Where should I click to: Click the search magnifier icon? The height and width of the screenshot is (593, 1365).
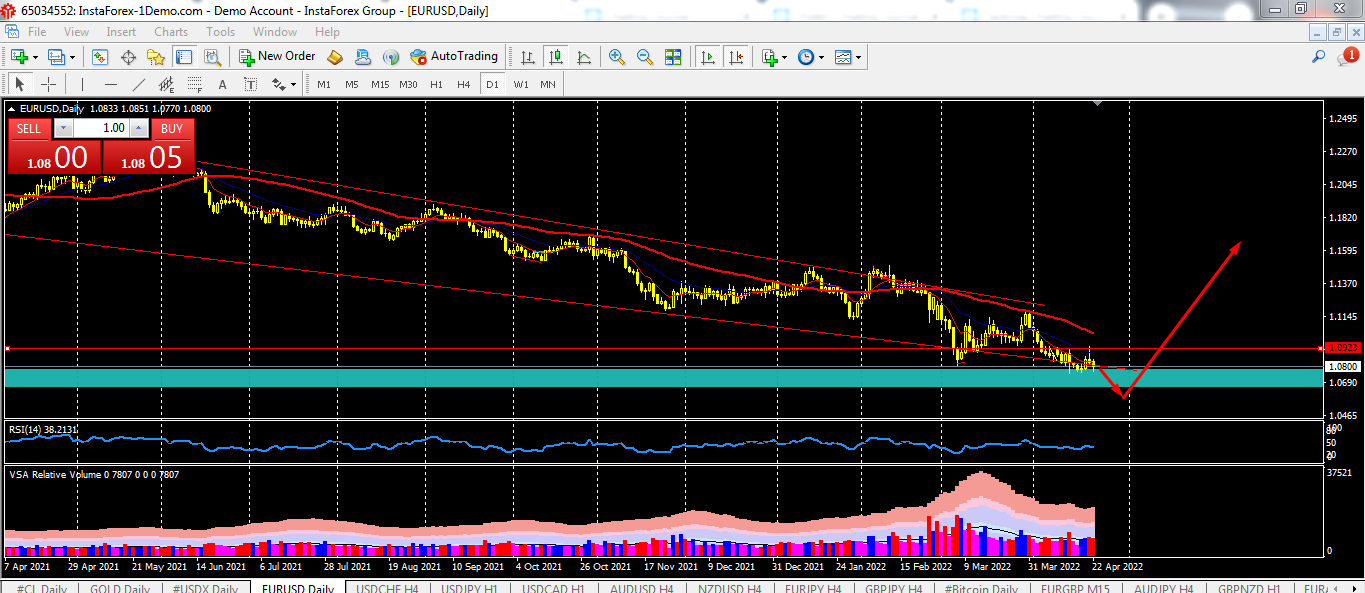(1319, 57)
